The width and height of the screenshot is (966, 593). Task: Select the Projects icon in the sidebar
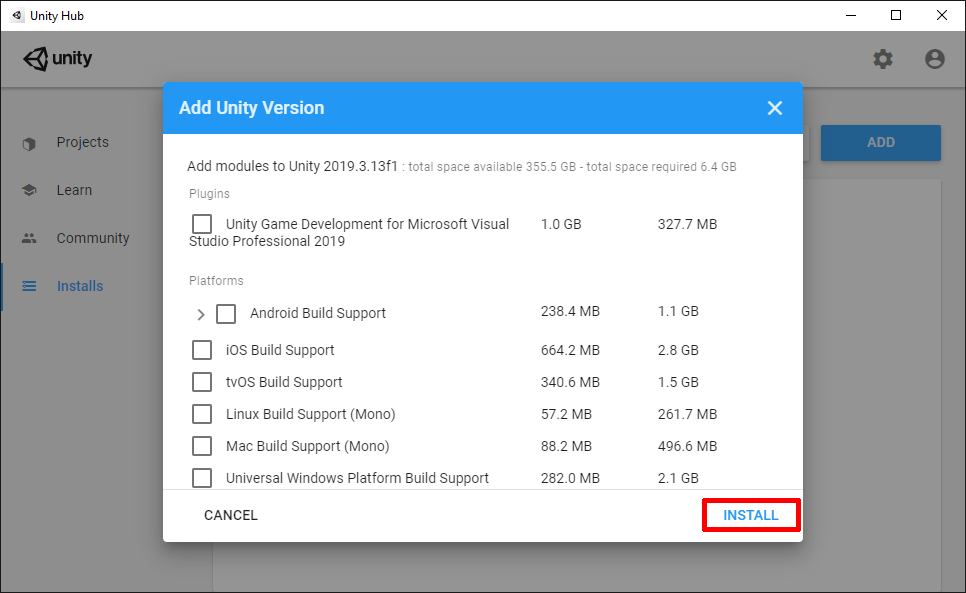tap(29, 142)
